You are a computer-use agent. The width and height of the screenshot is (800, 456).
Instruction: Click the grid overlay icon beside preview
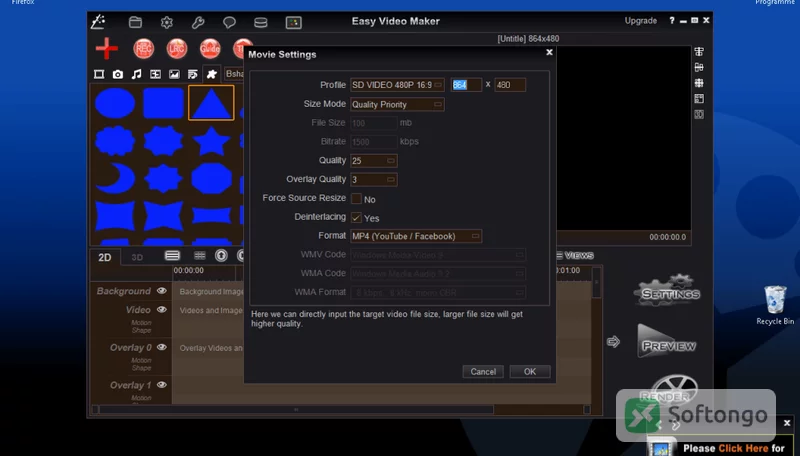pos(699,83)
